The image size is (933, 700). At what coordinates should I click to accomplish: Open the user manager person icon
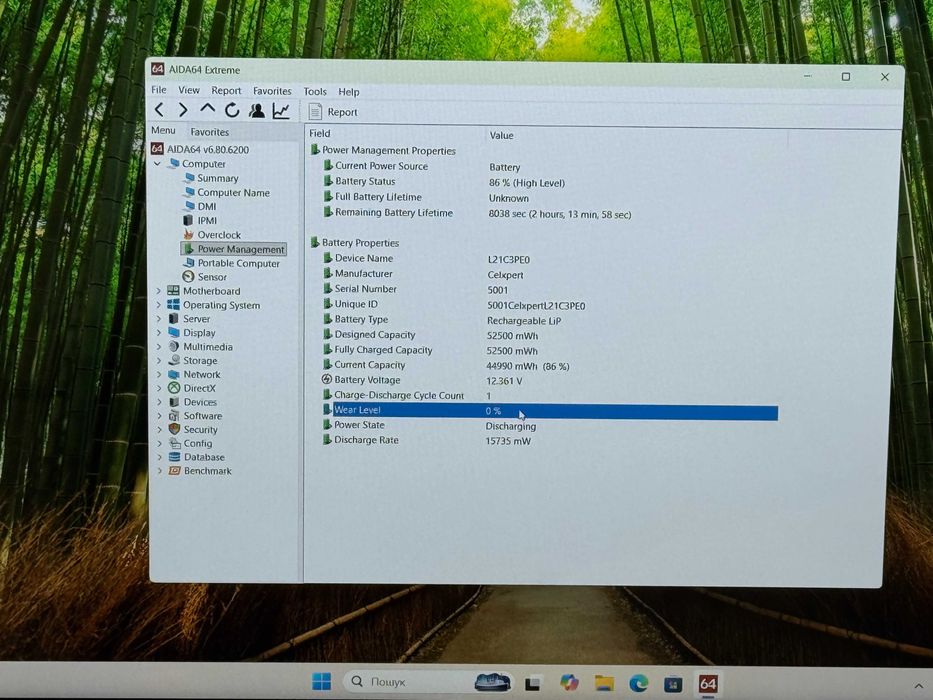(257, 111)
